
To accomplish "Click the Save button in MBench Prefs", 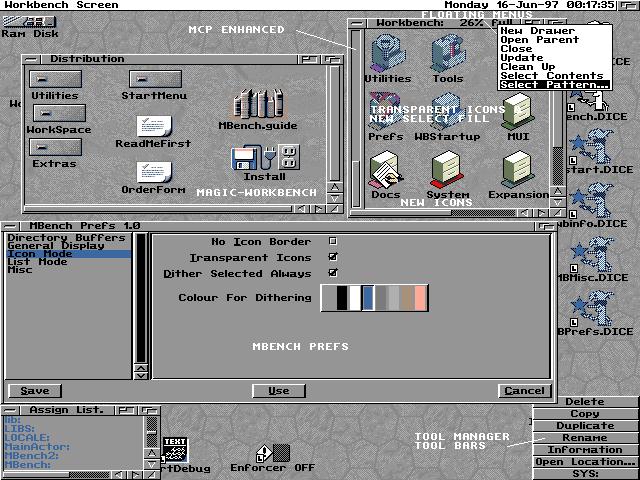I will tap(34, 391).
